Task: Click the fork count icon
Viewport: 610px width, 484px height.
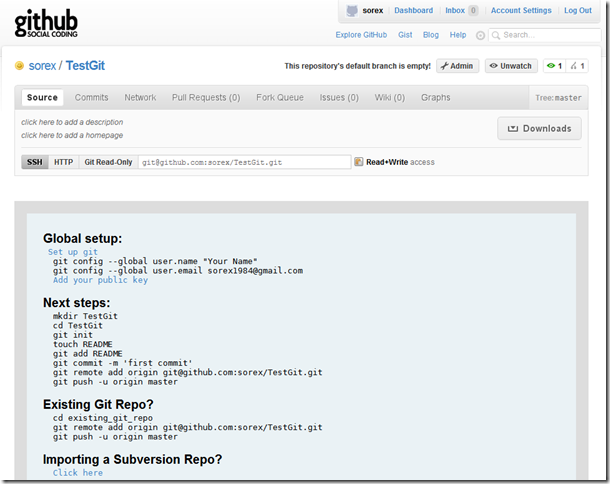Action: click(x=577, y=66)
